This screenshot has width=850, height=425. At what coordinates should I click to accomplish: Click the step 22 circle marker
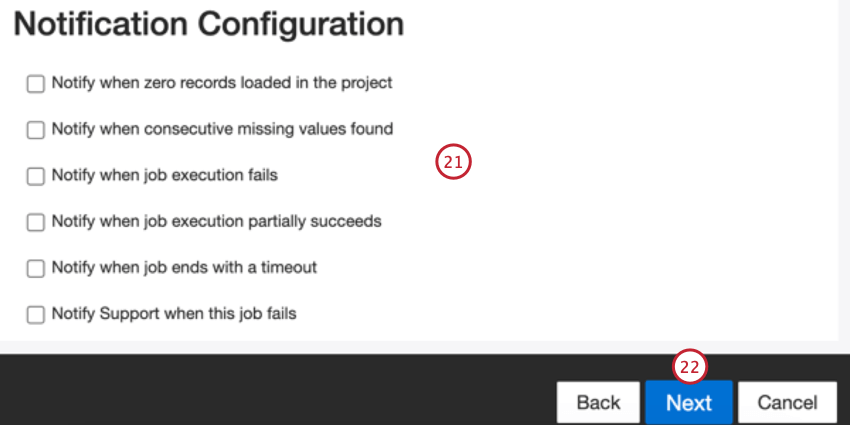pos(689,366)
